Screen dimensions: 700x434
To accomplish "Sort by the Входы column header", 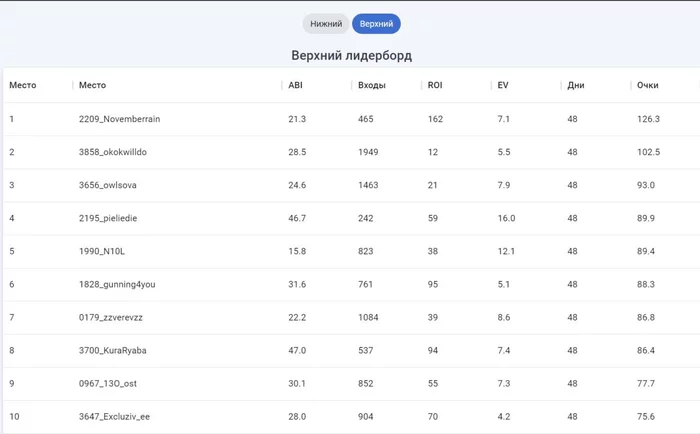I will [371, 85].
